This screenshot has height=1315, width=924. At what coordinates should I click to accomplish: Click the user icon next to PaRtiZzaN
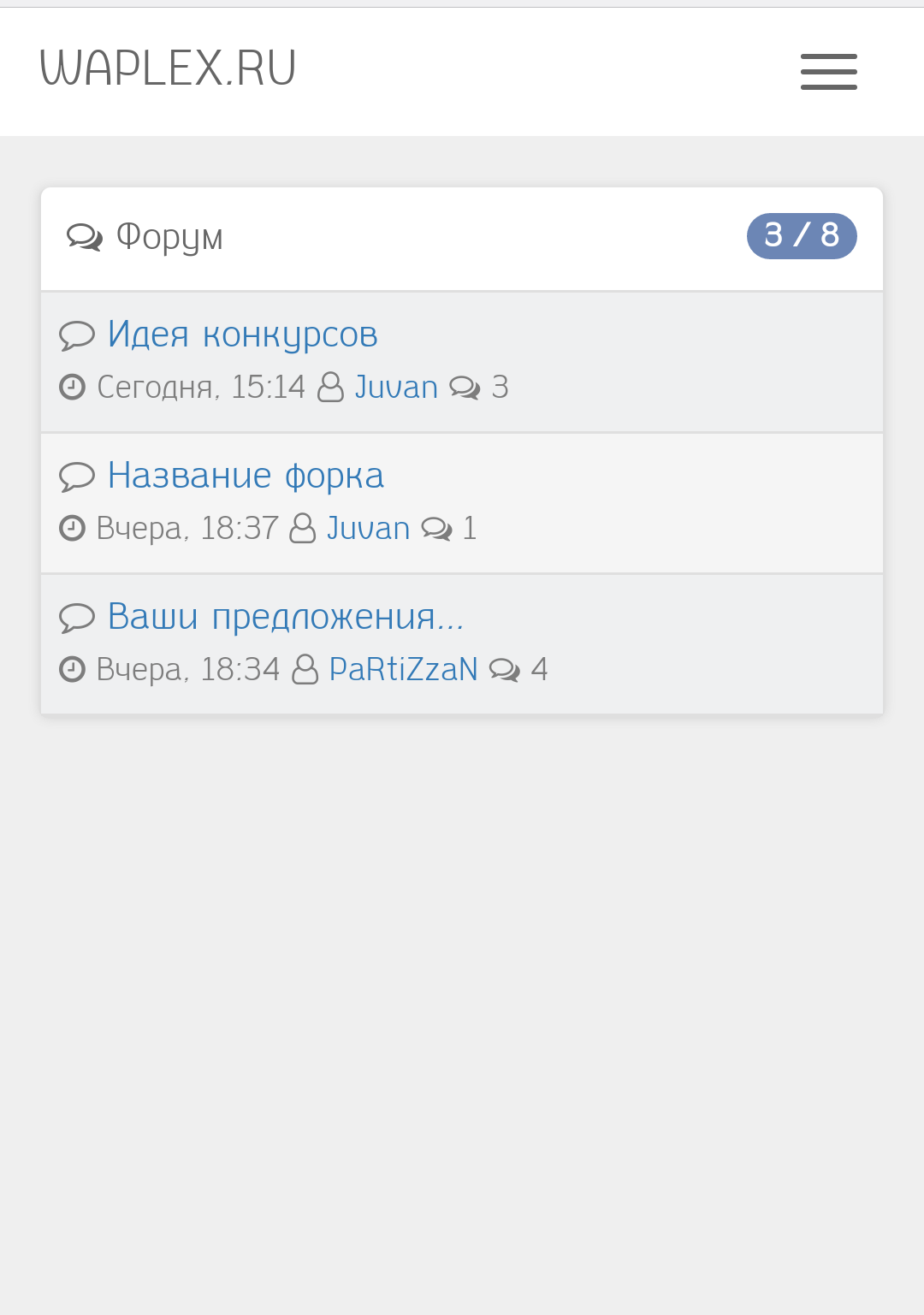tap(305, 670)
